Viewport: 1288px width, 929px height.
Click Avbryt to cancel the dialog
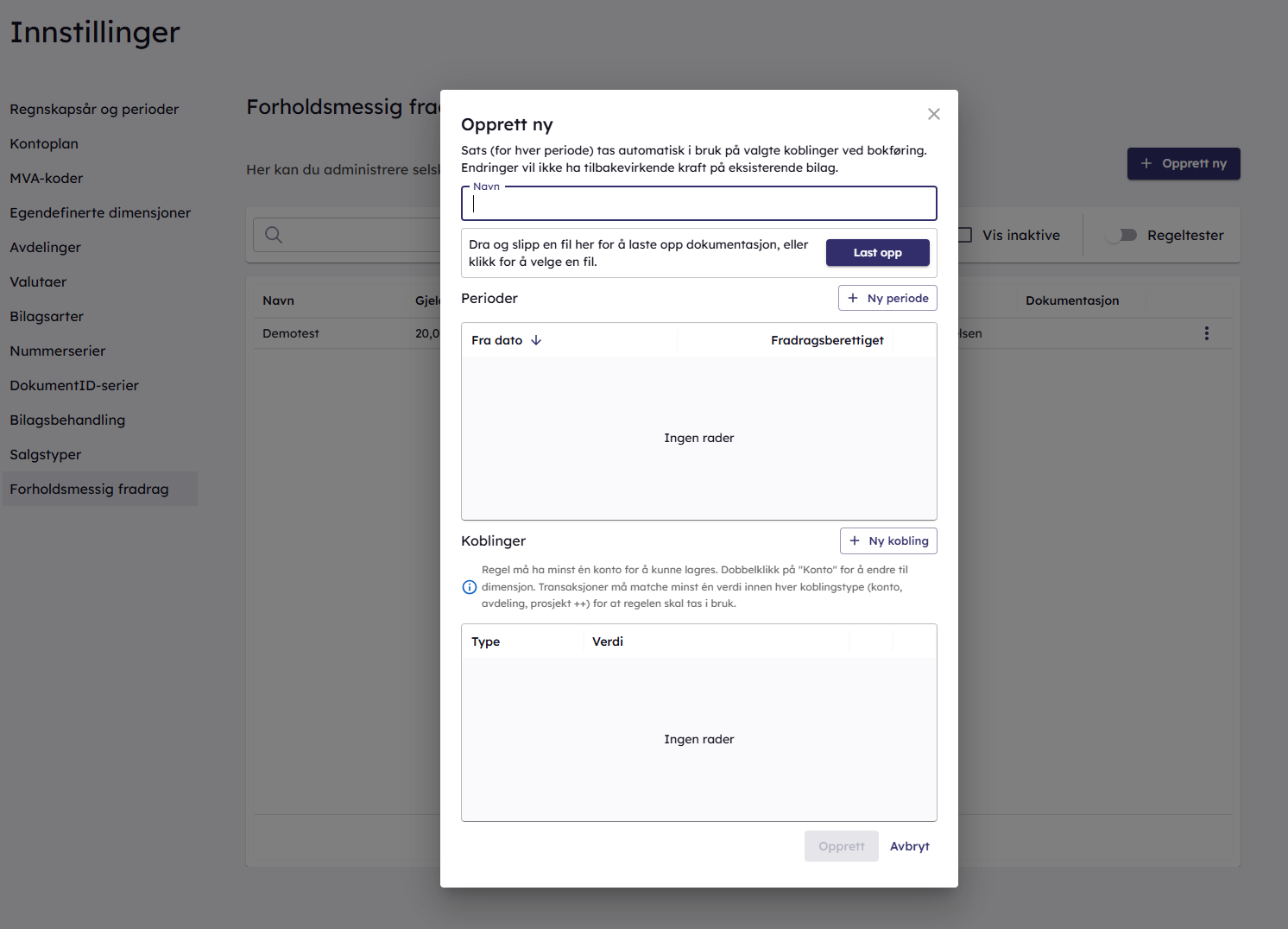(909, 846)
